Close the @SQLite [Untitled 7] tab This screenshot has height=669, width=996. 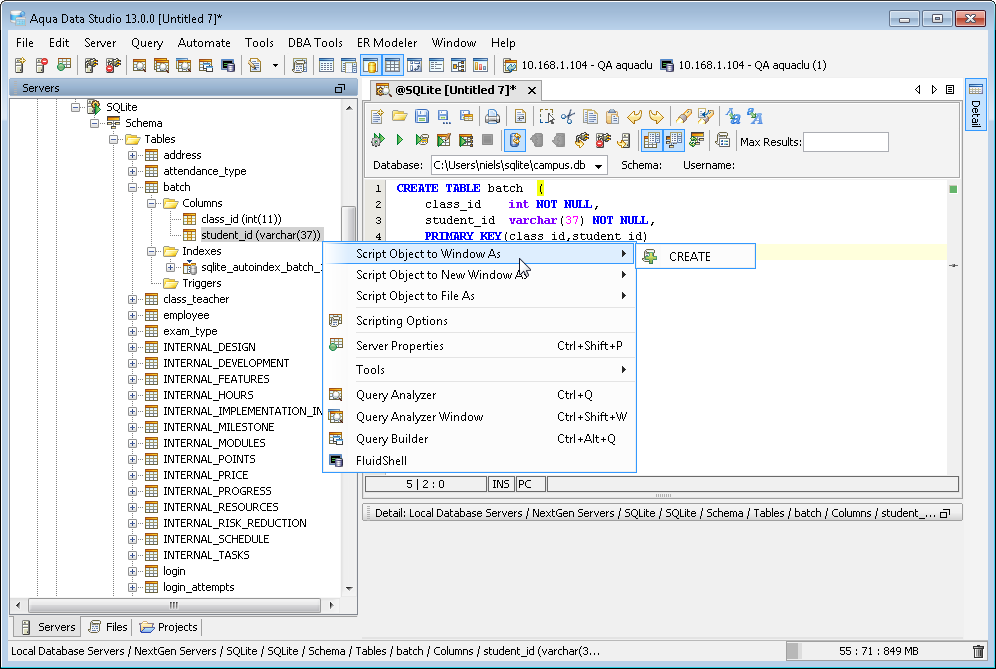pyautogui.click(x=532, y=90)
